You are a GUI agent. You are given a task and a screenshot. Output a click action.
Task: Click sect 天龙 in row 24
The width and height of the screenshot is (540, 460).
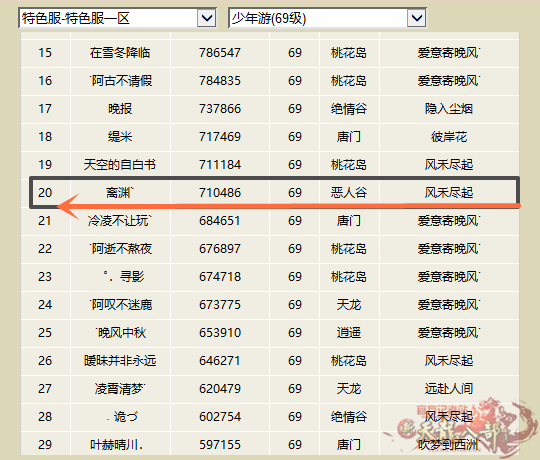pos(349,305)
